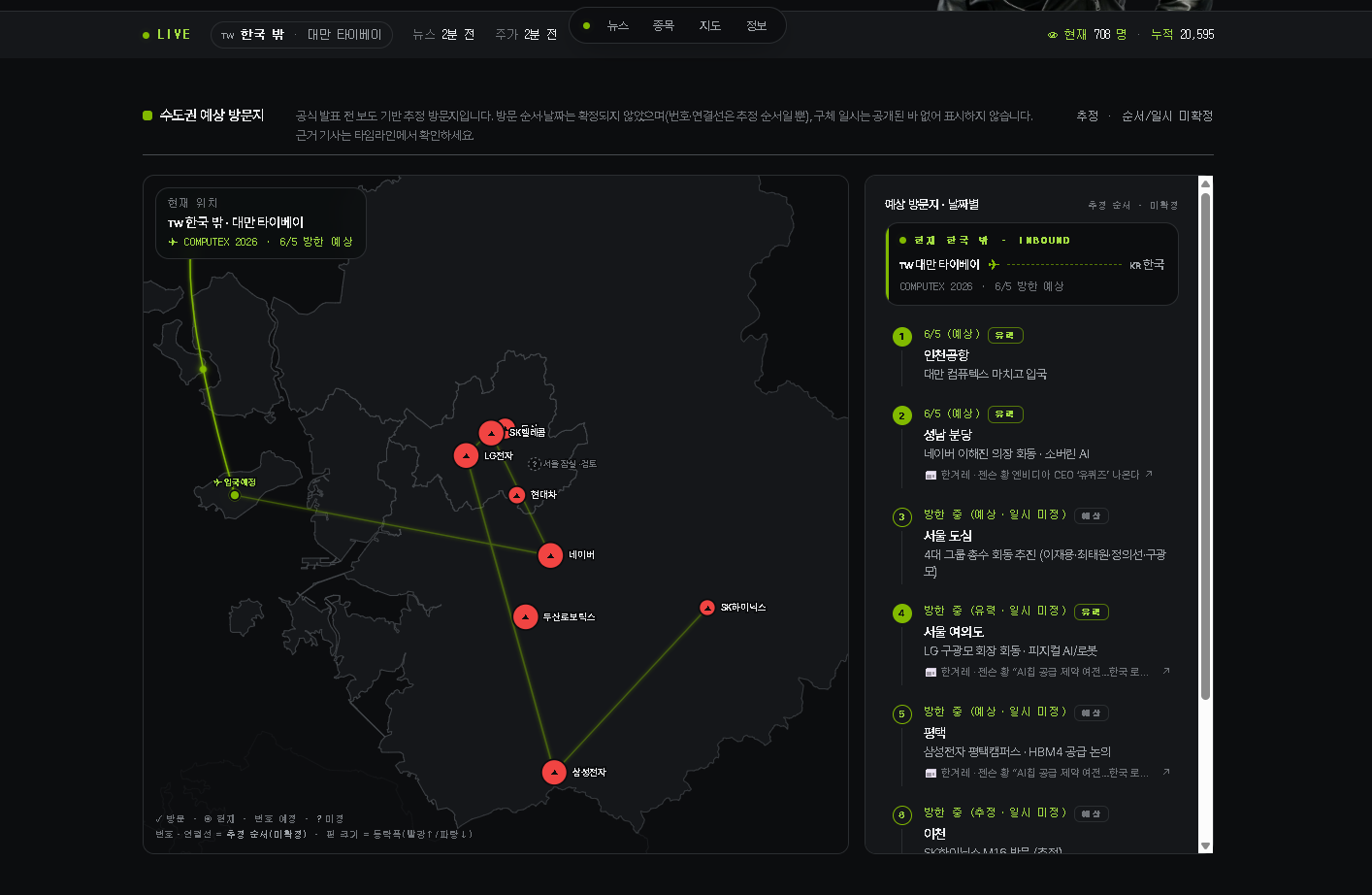The image size is (1372, 895).
Task: Open the 뉴스 tab in the top navigation
Action: [618, 26]
